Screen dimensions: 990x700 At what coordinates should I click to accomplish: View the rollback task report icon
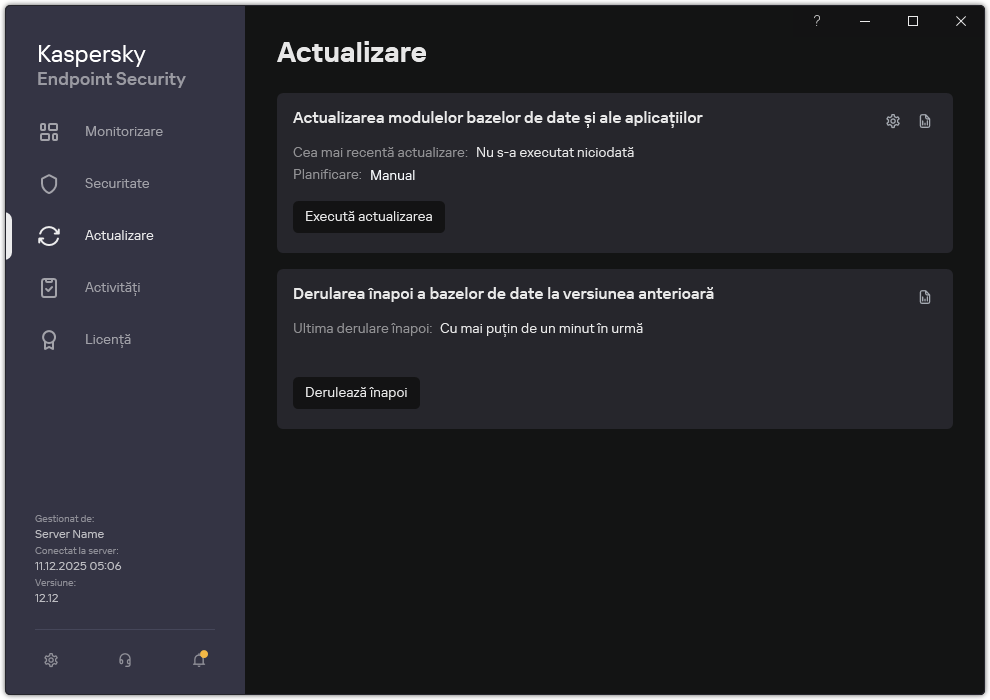tap(924, 297)
